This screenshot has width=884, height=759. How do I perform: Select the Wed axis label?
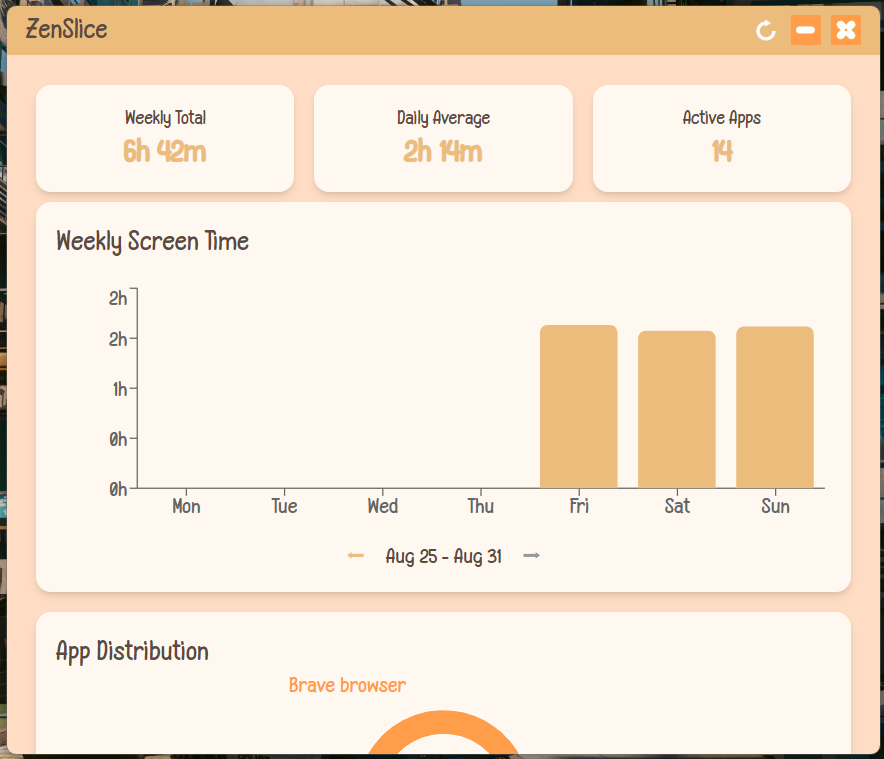coord(382,506)
